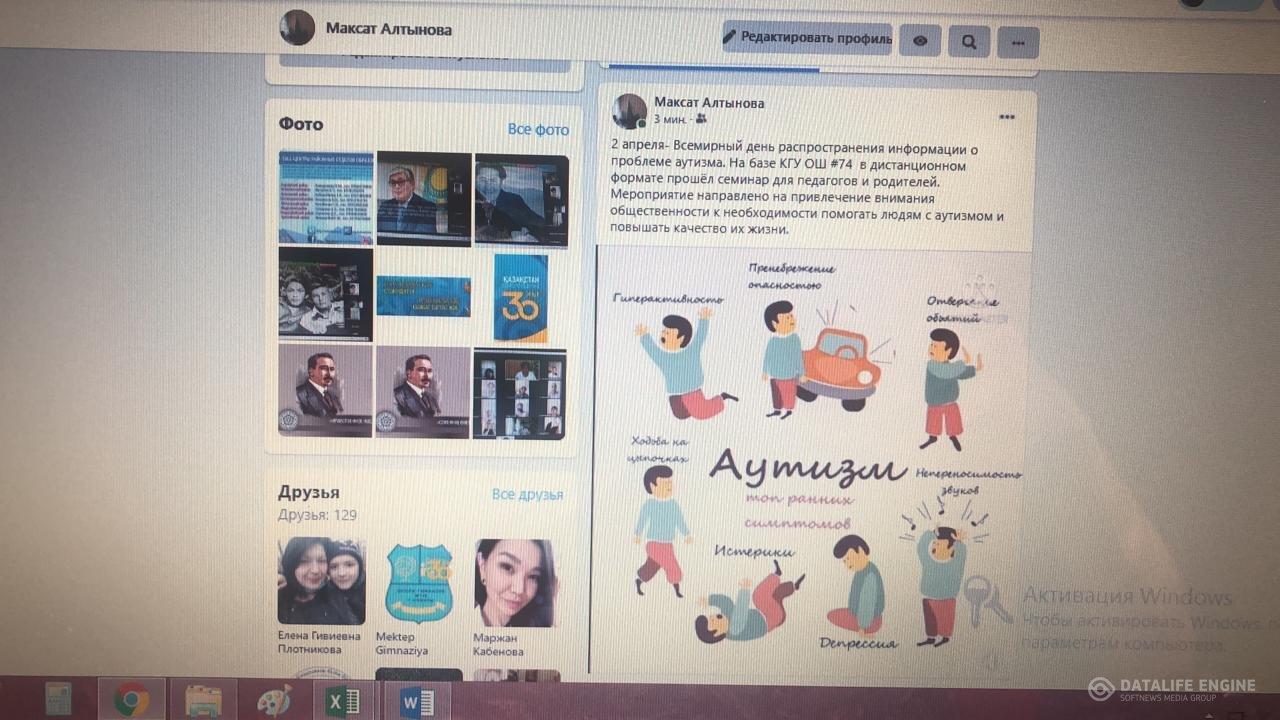Click the name Елена Гивиевна Плотникова
1280x720 pixels.
click(319, 643)
